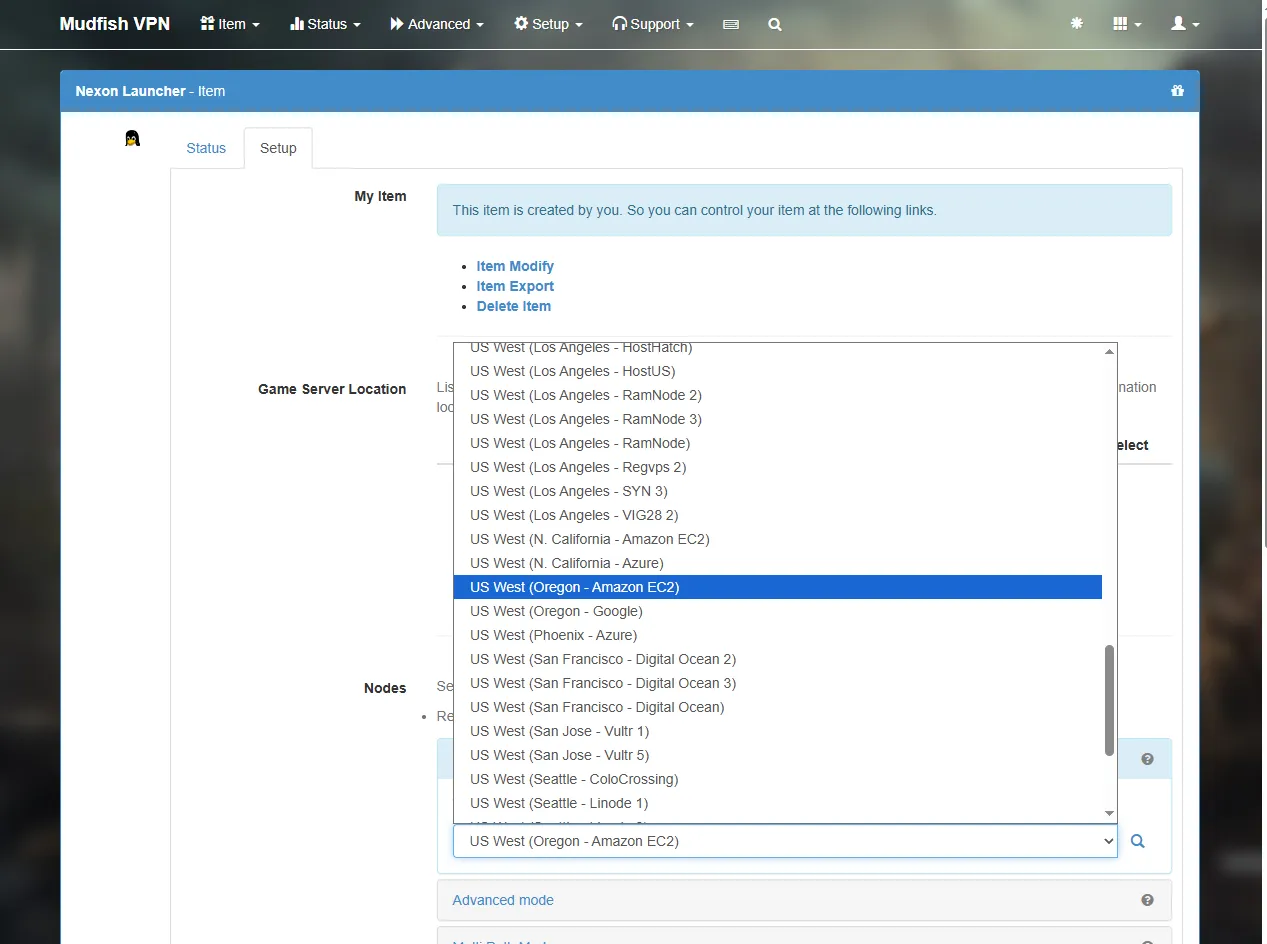This screenshot has width=1267, height=944.
Task: Open the Support menu
Action: pos(654,24)
